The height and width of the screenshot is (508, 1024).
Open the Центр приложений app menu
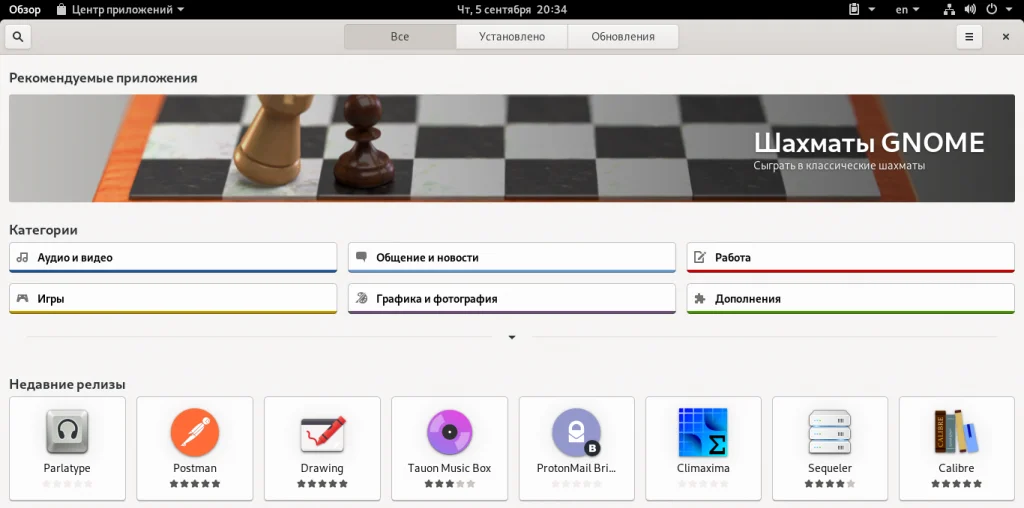(x=120, y=9)
